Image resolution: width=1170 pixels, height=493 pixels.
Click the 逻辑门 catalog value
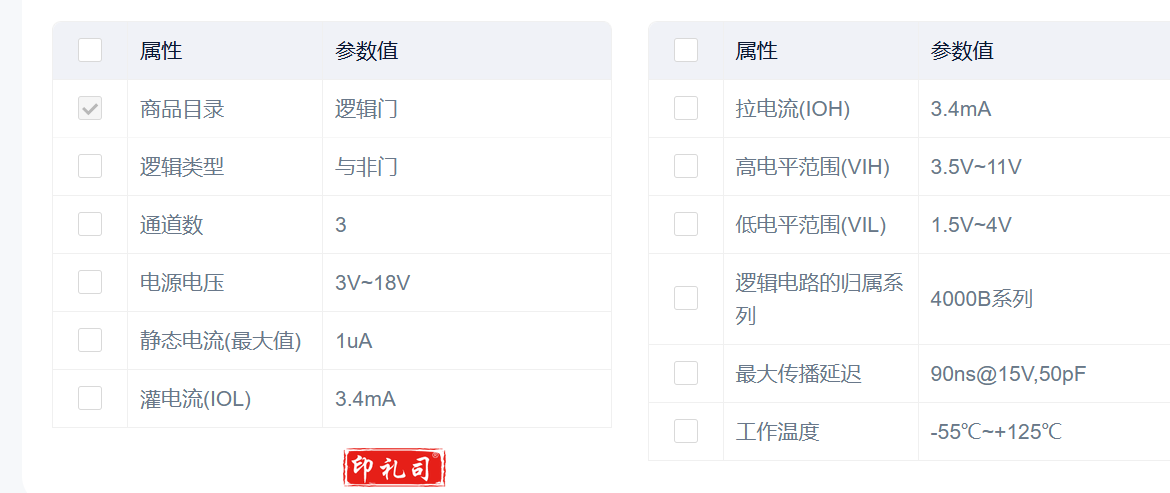click(366, 109)
